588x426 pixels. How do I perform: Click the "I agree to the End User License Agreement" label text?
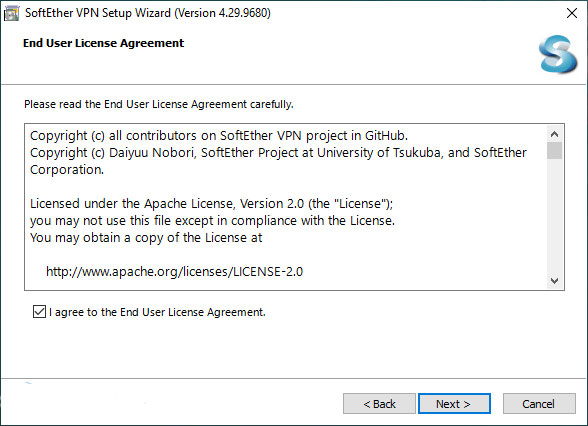(157, 312)
